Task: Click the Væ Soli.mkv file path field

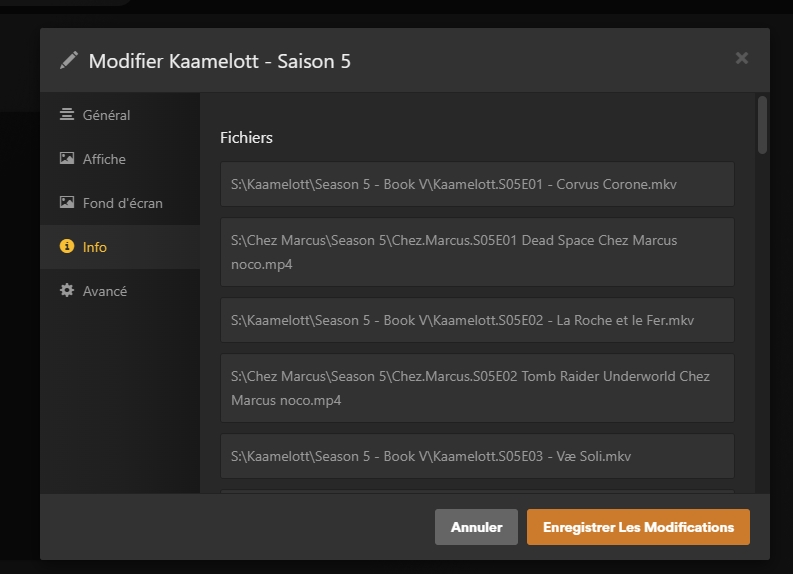Action: [x=477, y=456]
